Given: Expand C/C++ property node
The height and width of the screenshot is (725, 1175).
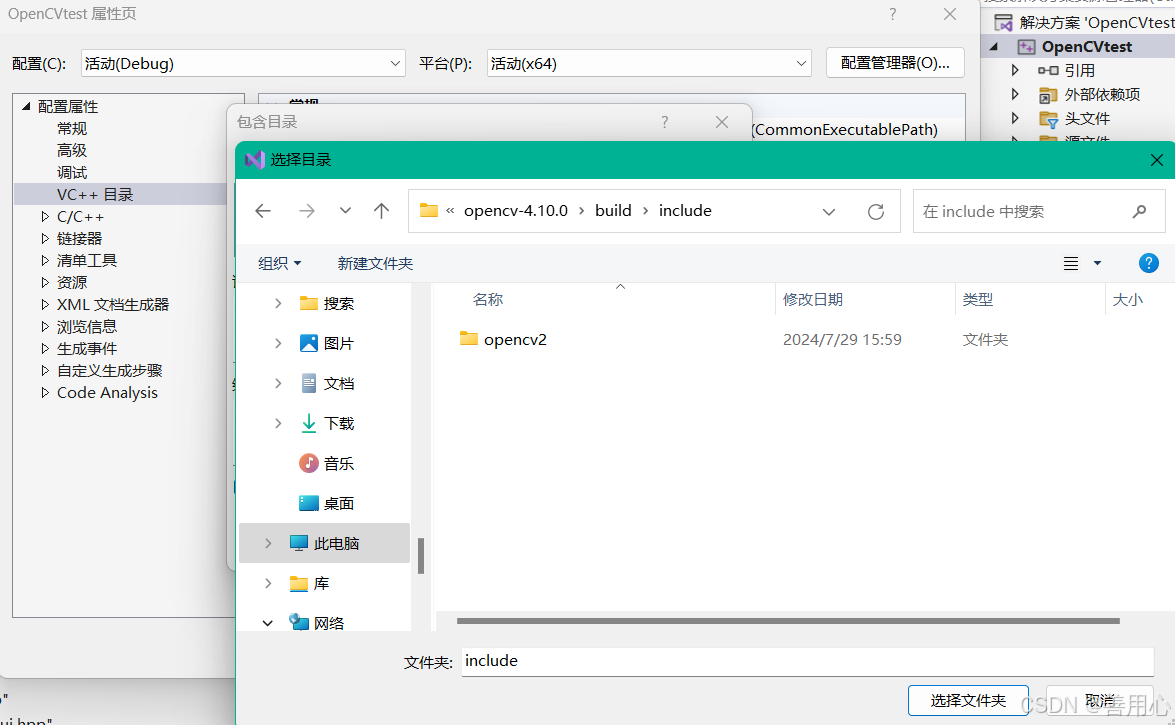Looking at the screenshot, I should tap(45, 217).
